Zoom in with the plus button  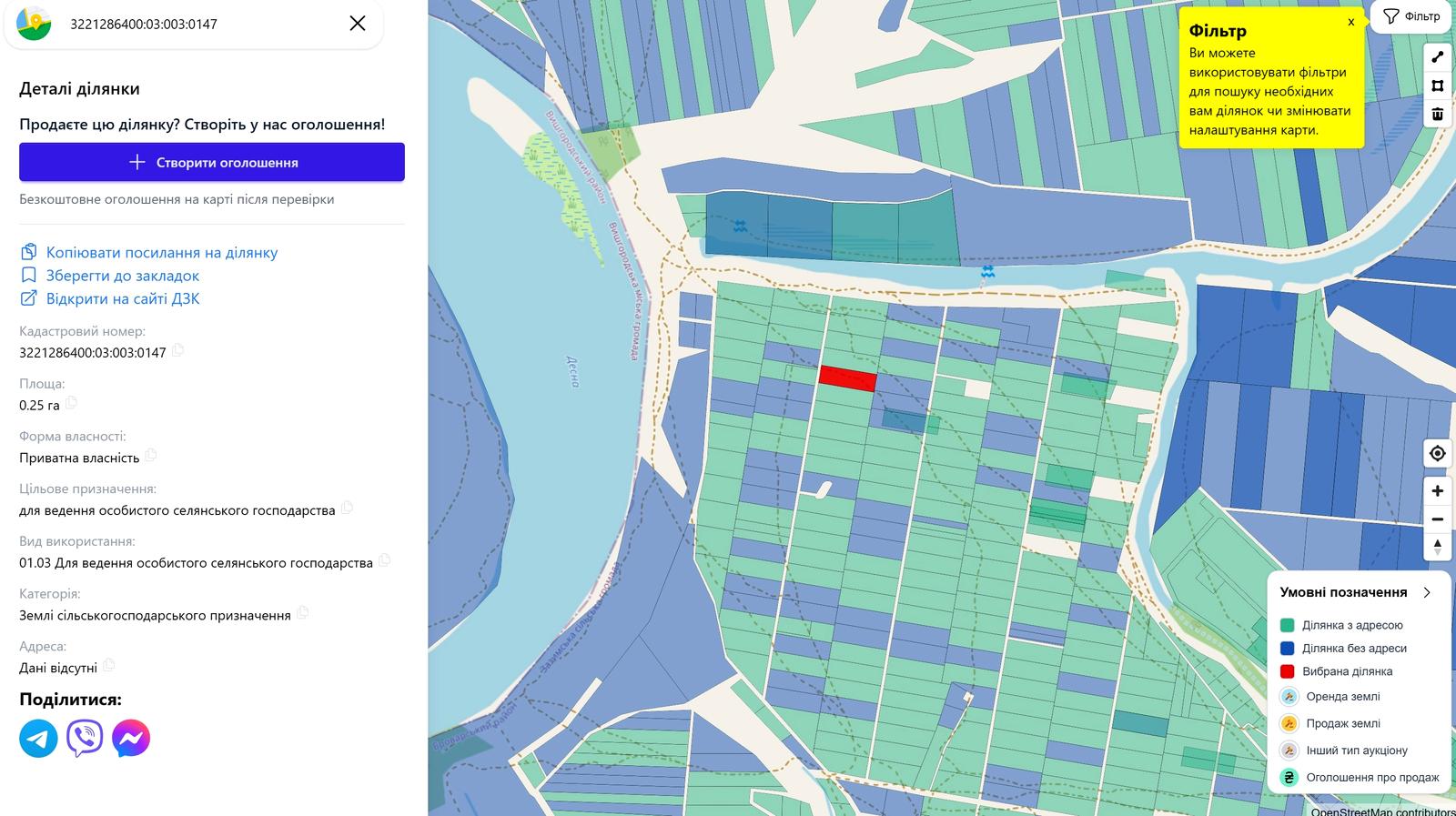click(1438, 490)
